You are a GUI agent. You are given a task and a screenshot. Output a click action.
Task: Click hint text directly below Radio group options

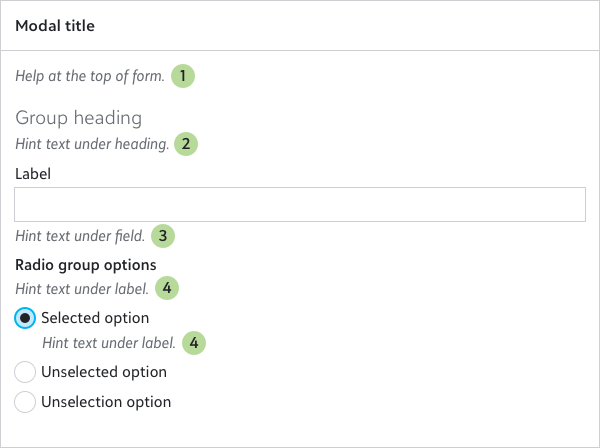[x=82, y=288]
